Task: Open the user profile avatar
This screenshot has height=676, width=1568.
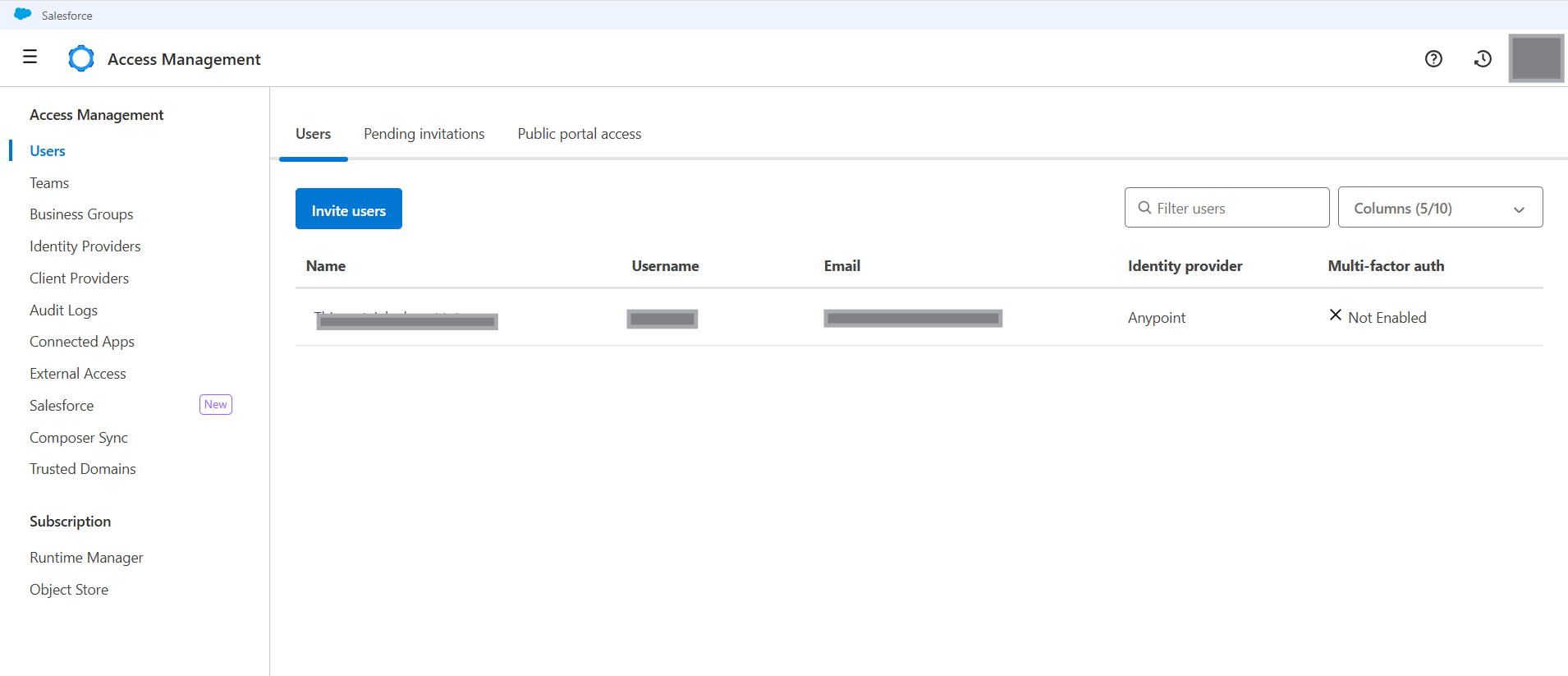Action: 1536,58
